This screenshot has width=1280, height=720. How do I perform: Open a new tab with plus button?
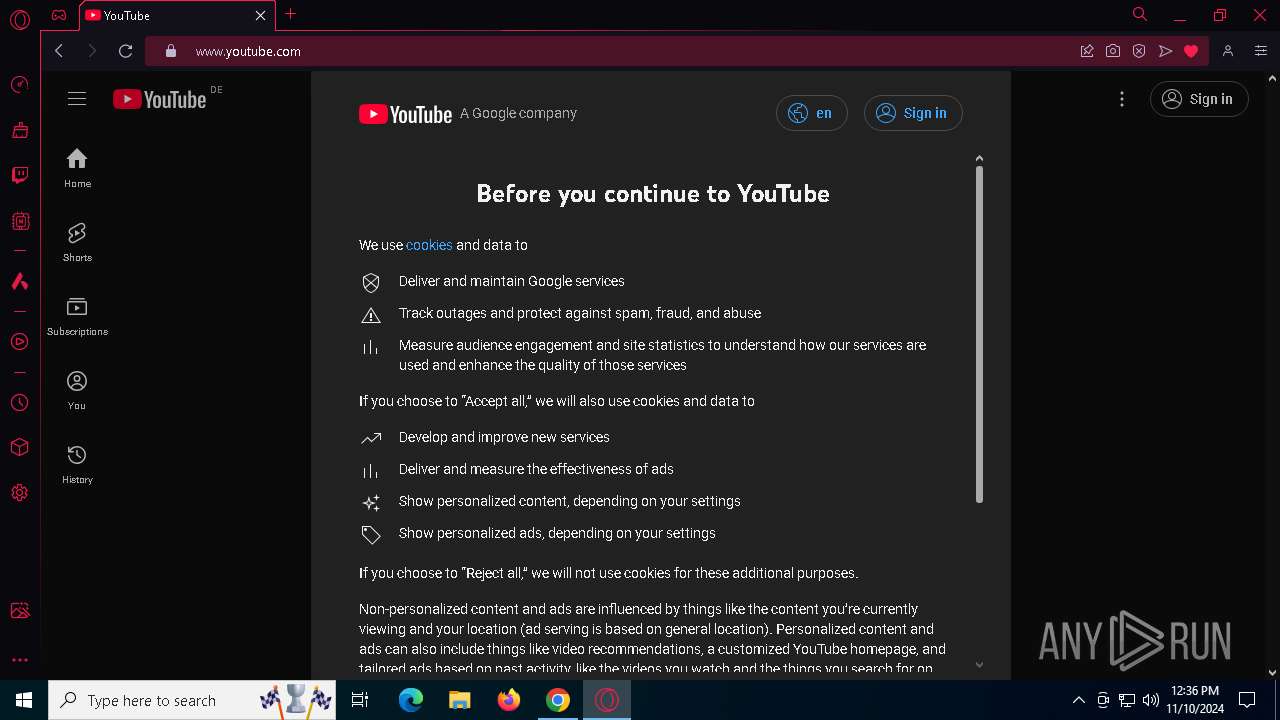click(x=290, y=14)
